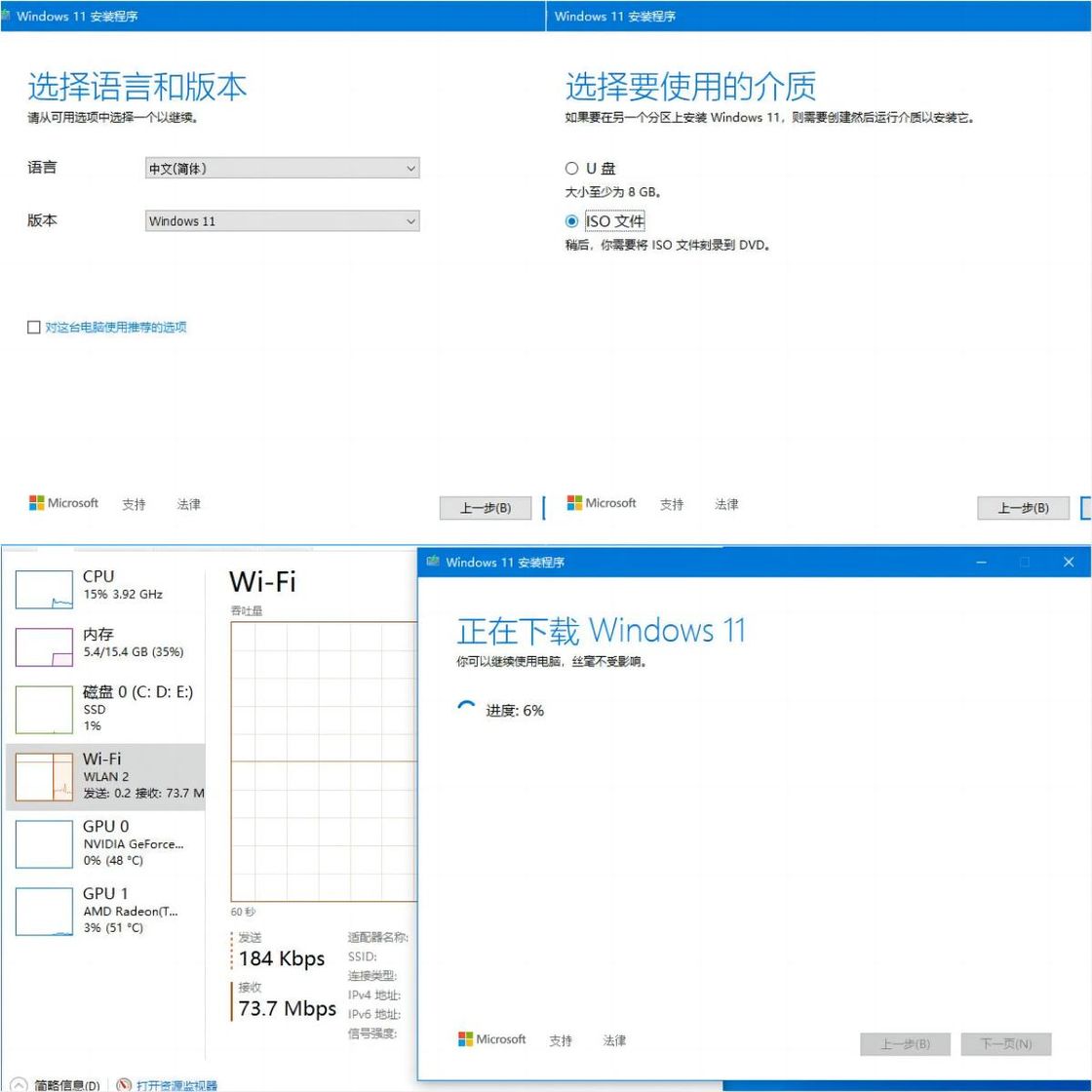Click 上一步(B) in the media selection window
The height and width of the screenshot is (1092, 1092).
tap(1023, 508)
